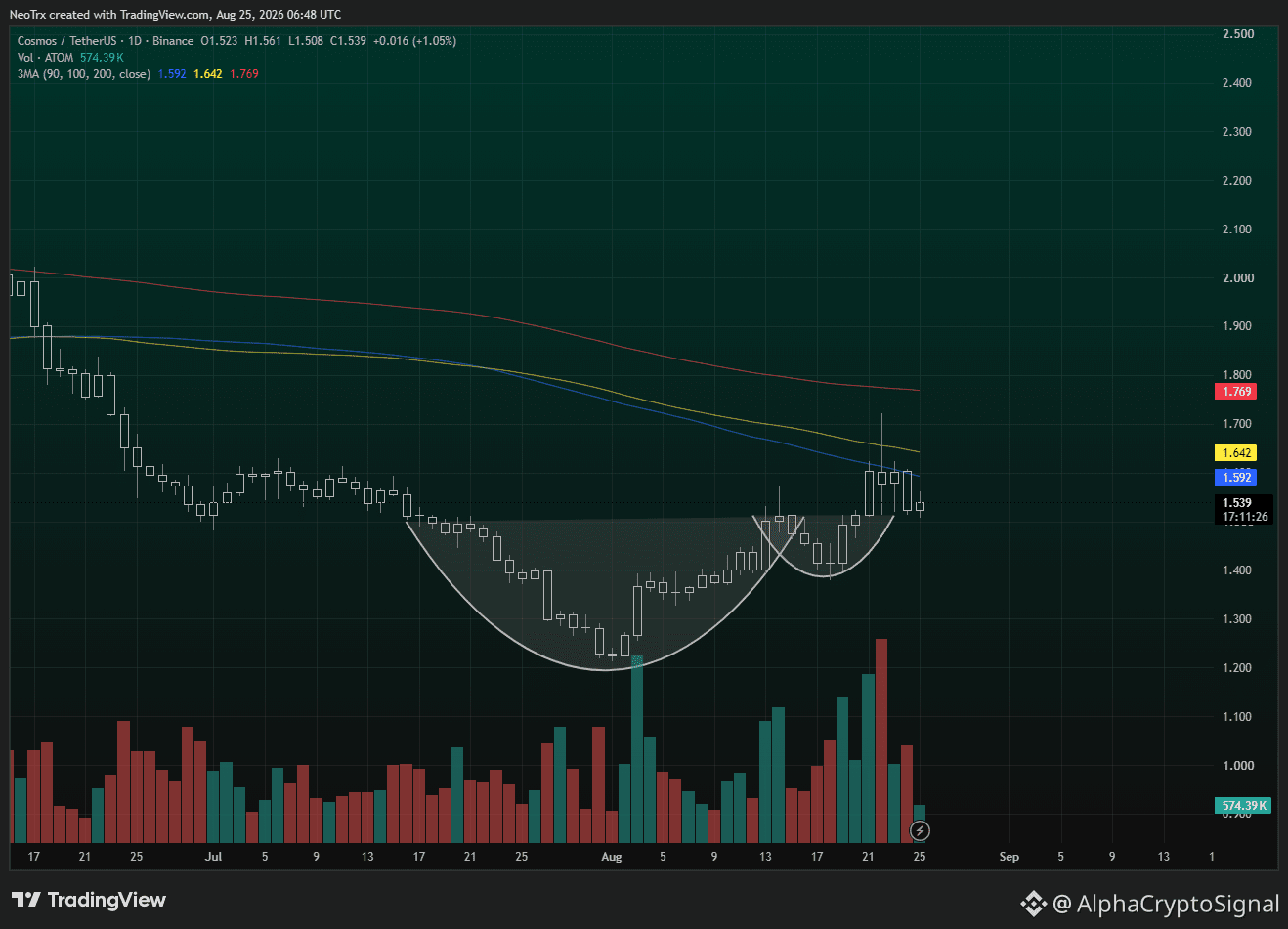Click the Aug label on the time axis
This screenshot has width=1288, height=929.
click(612, 857)
